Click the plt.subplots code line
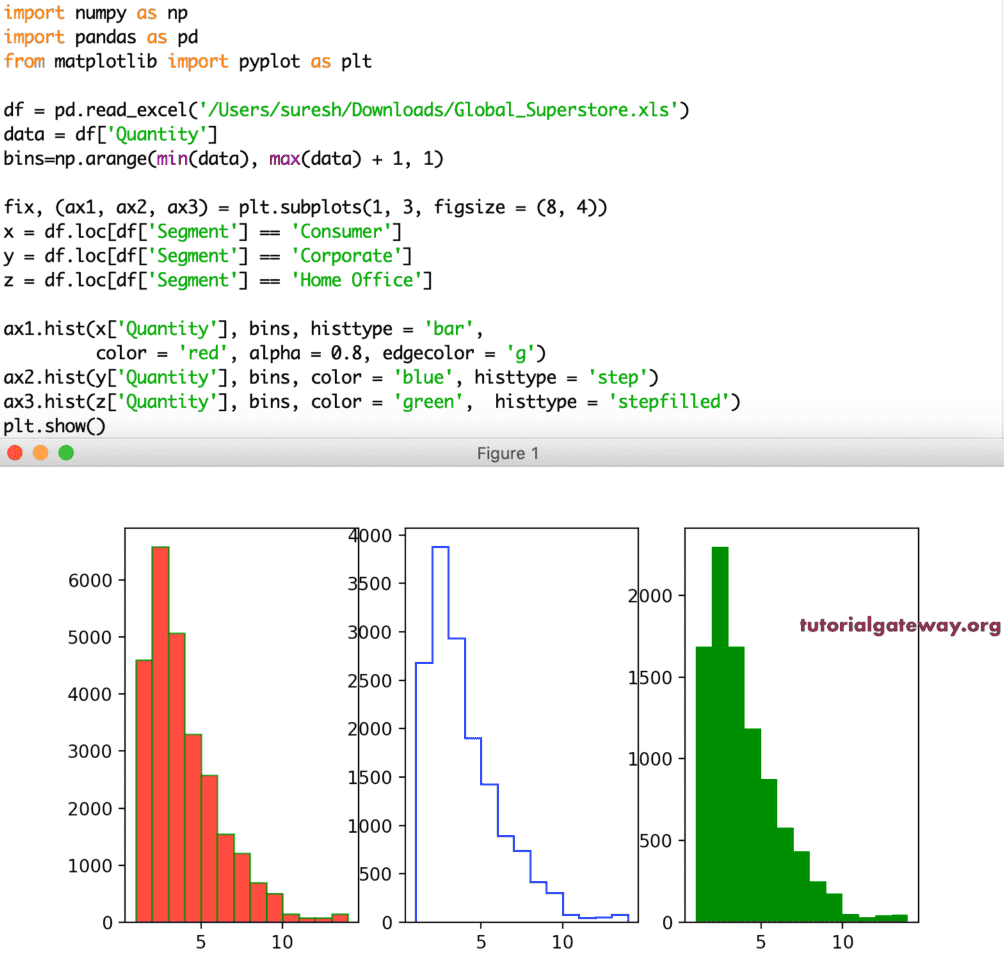Image resolution: width=1004 pixels, height=953 pixels. pyautogui.click(x=305, y=208)
